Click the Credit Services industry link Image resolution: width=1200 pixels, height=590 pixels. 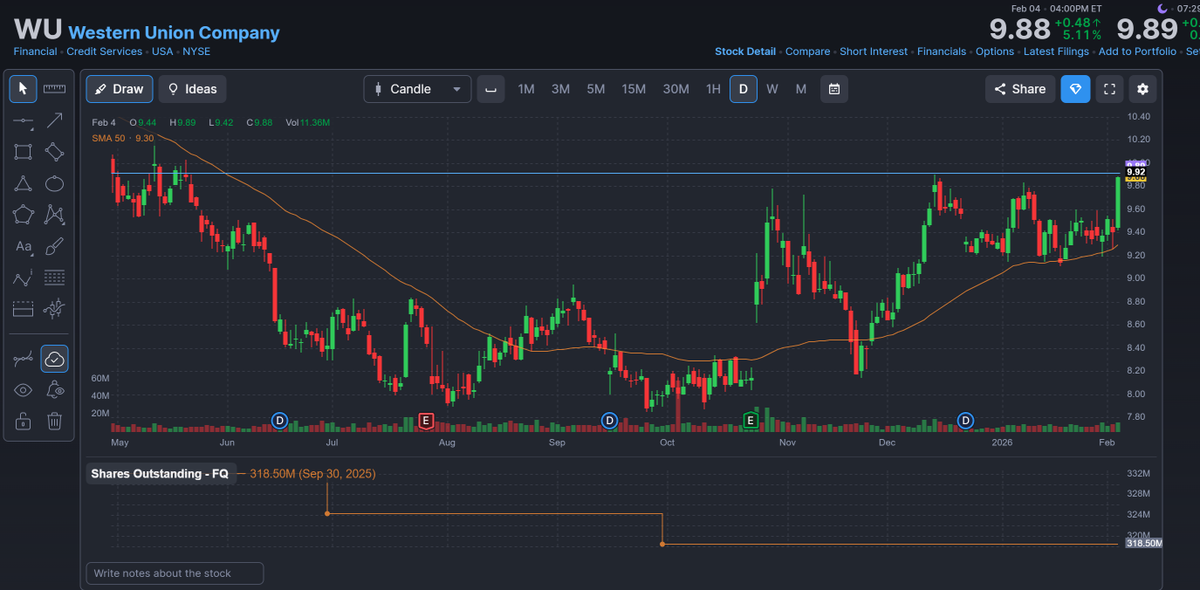coord(104,51)
